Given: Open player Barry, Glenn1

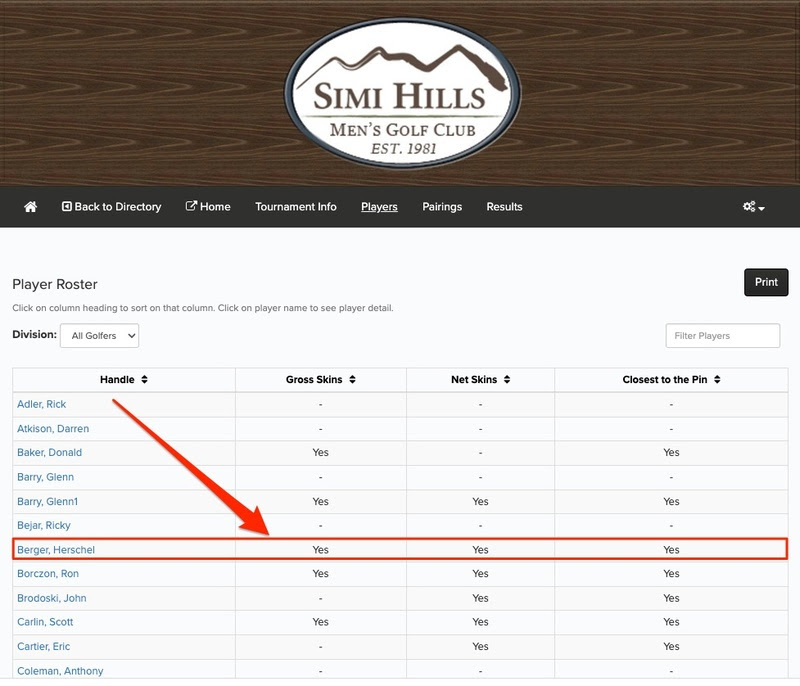Looking at the screenshot, I should coord(47,501).
